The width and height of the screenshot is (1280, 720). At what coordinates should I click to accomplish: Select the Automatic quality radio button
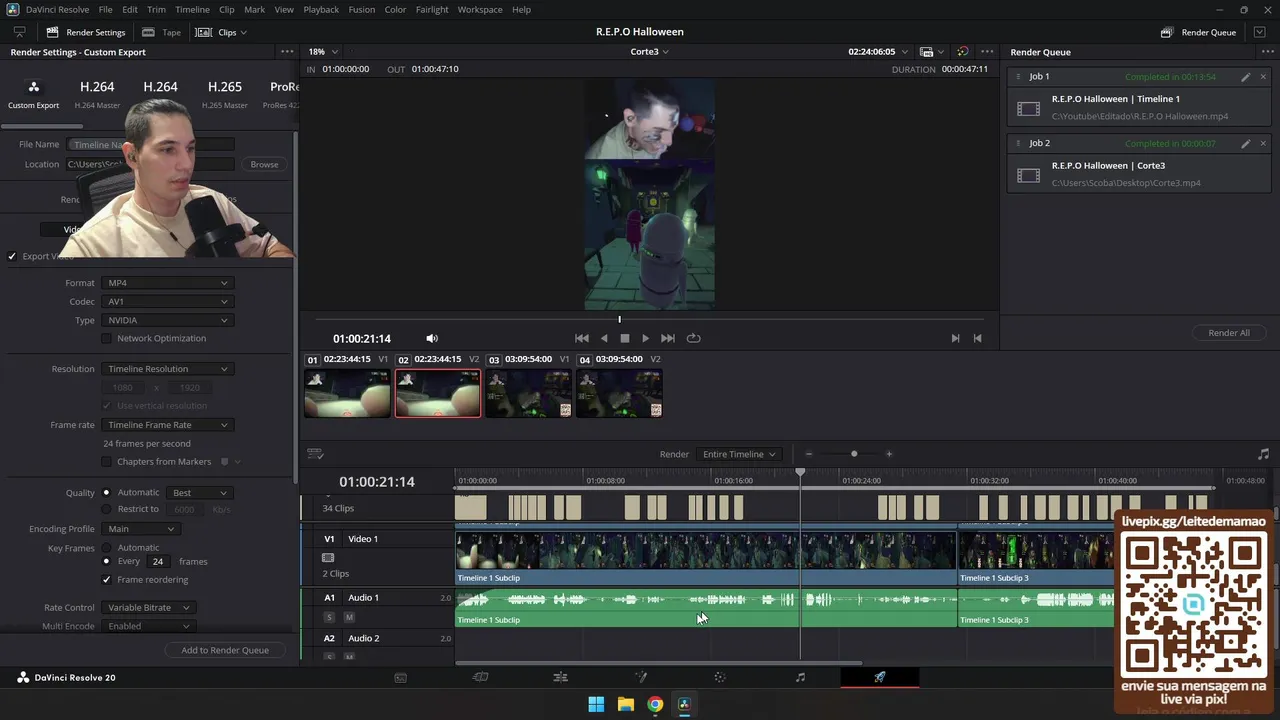(106, 493)
